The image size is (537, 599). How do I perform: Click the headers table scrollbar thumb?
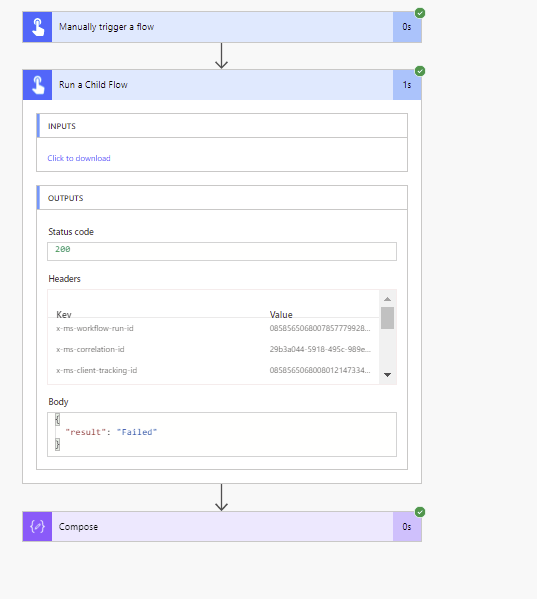pyautogui.click(x=387, y=318)
